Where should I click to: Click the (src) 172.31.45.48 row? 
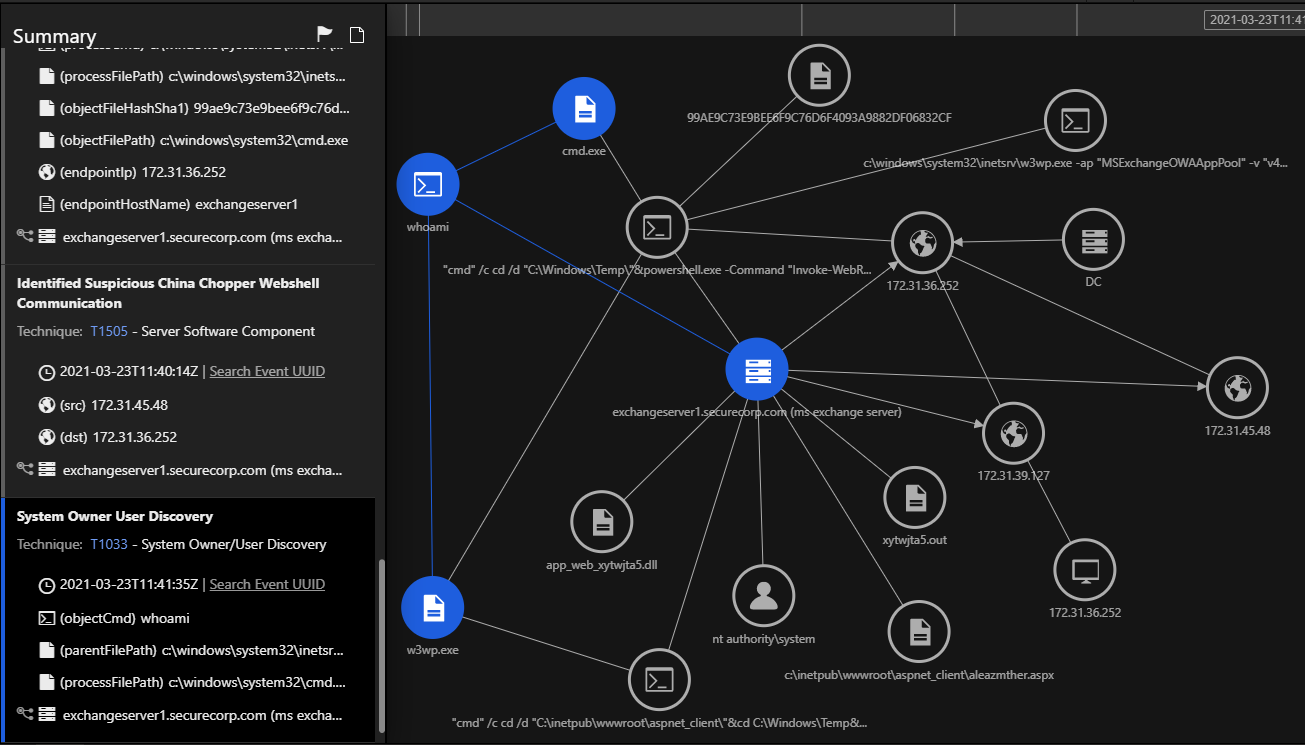pos(102,405)
